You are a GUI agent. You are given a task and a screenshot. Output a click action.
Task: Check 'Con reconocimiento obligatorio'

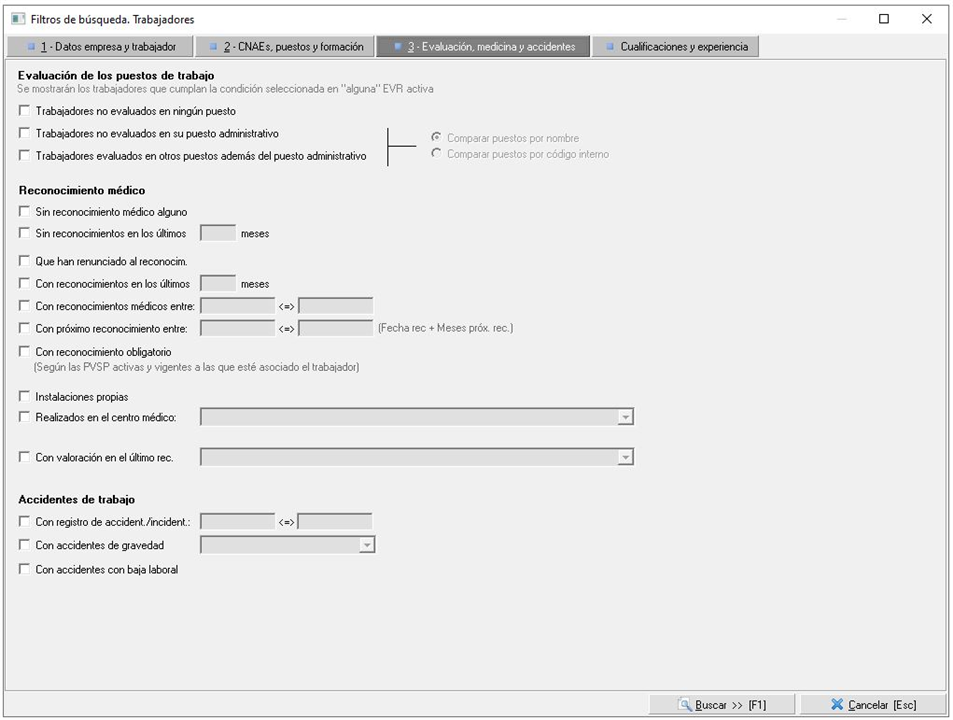click(x=24, y=351)
